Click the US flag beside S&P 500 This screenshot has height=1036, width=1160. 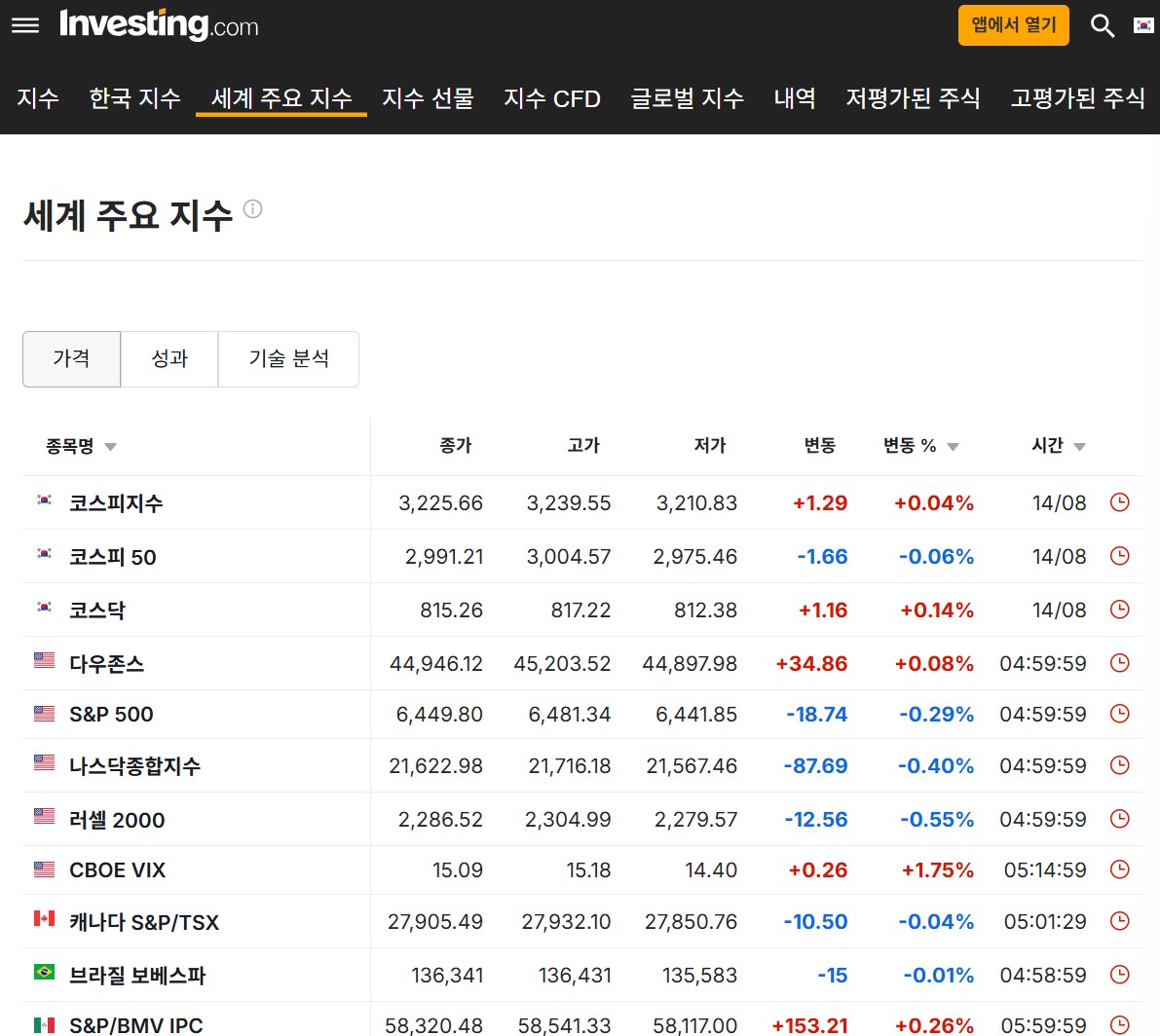coord(45,714)
